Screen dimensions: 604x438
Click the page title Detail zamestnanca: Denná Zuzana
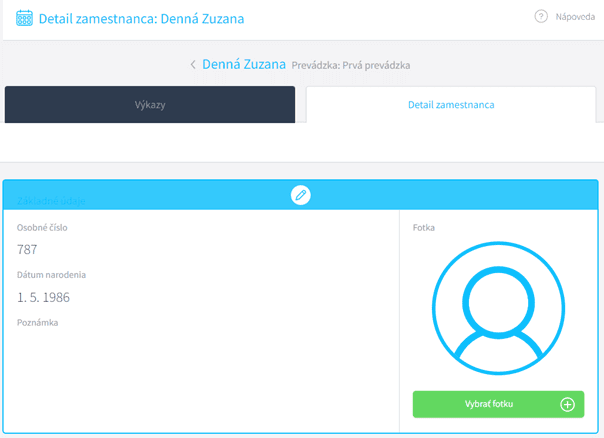click(141, 18)
